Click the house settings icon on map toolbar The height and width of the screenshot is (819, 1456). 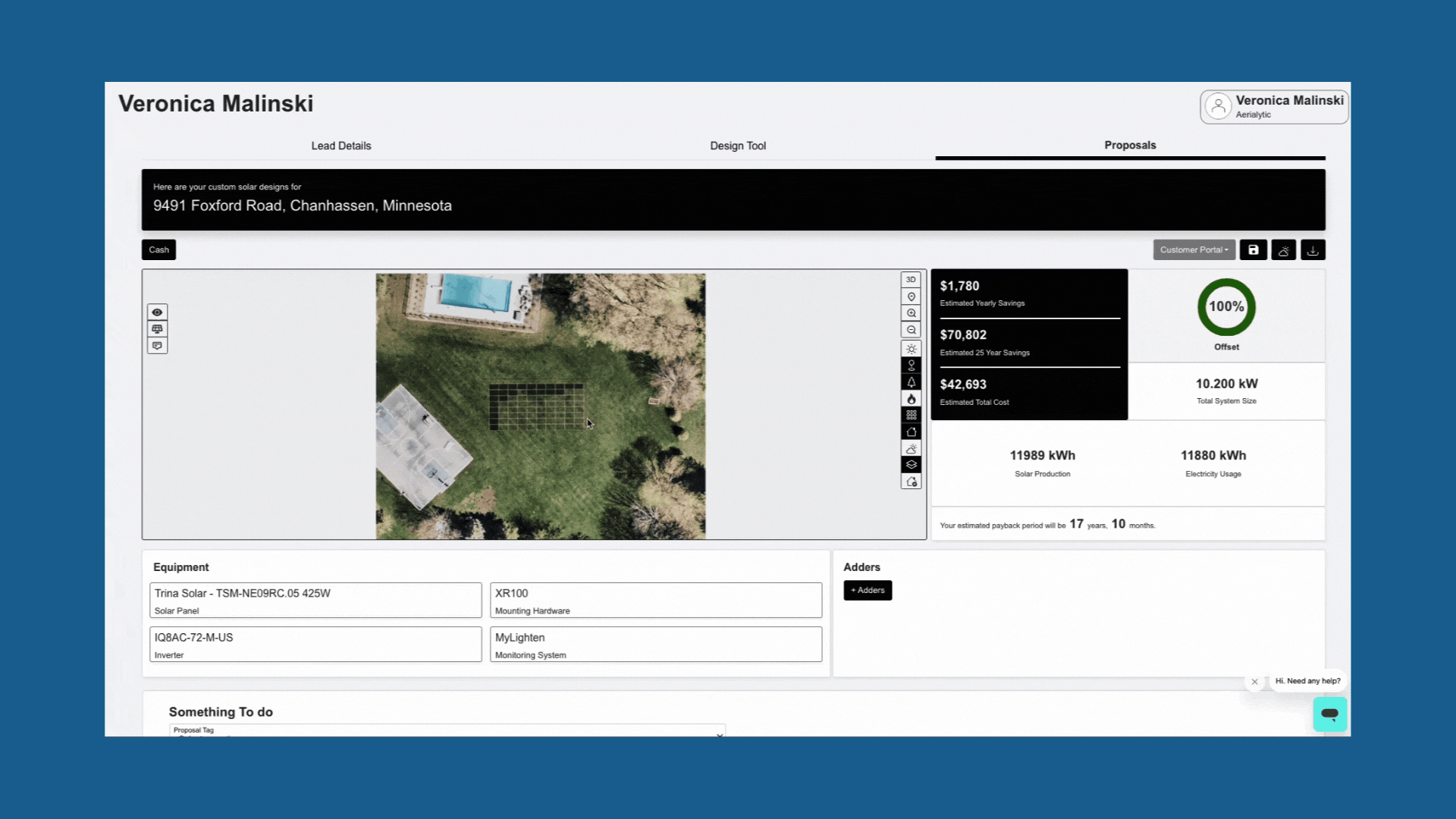[x=911, y=482]
